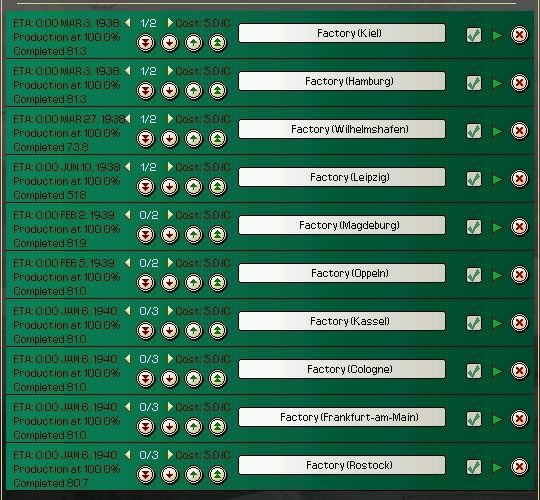Move Factory (Cologne) down one position
The height and width of the screenshot is (500, 540).
(x=169, y=379)
